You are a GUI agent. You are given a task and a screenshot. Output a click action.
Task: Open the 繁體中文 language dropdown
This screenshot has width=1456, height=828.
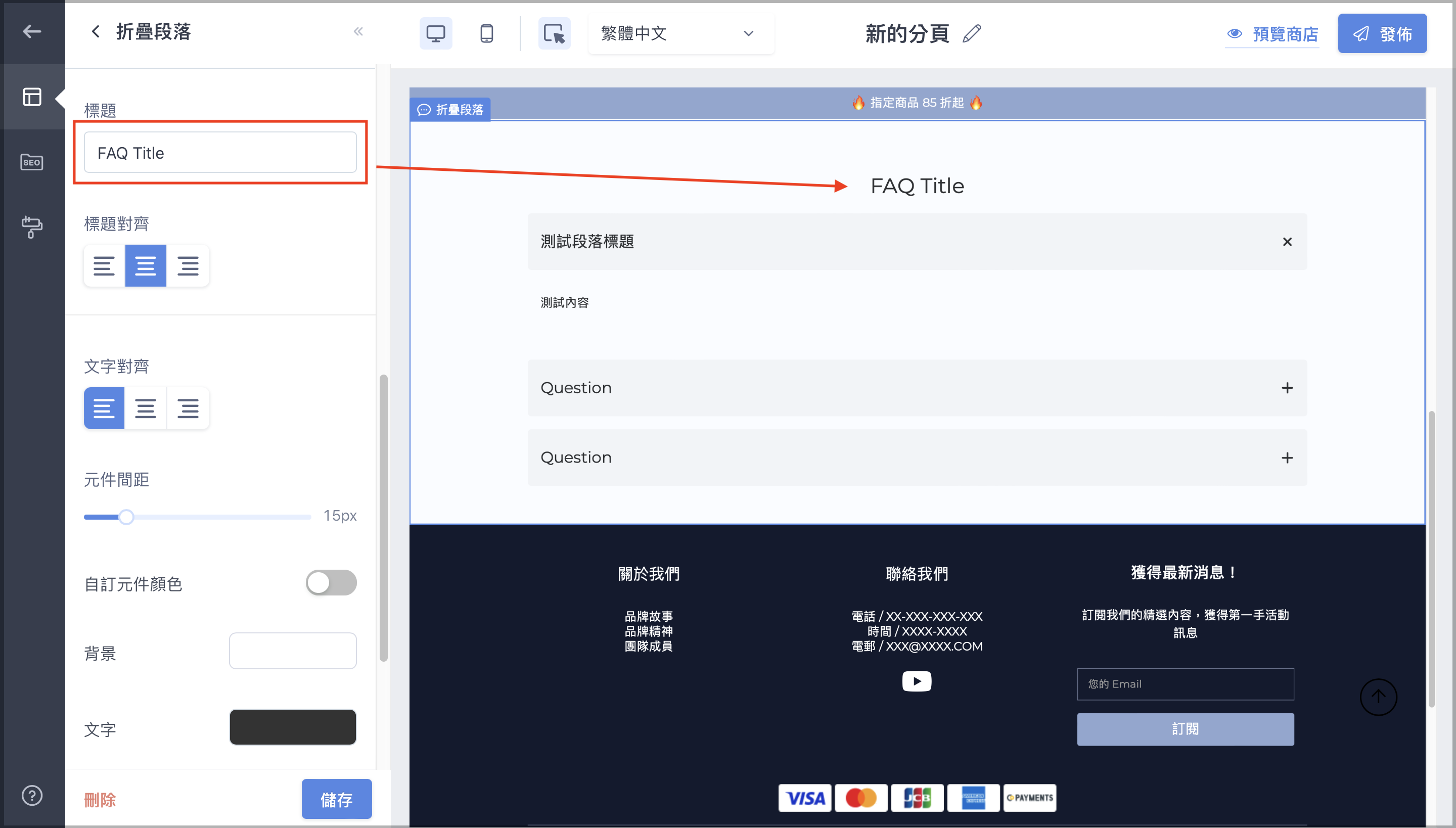(681, 33)
